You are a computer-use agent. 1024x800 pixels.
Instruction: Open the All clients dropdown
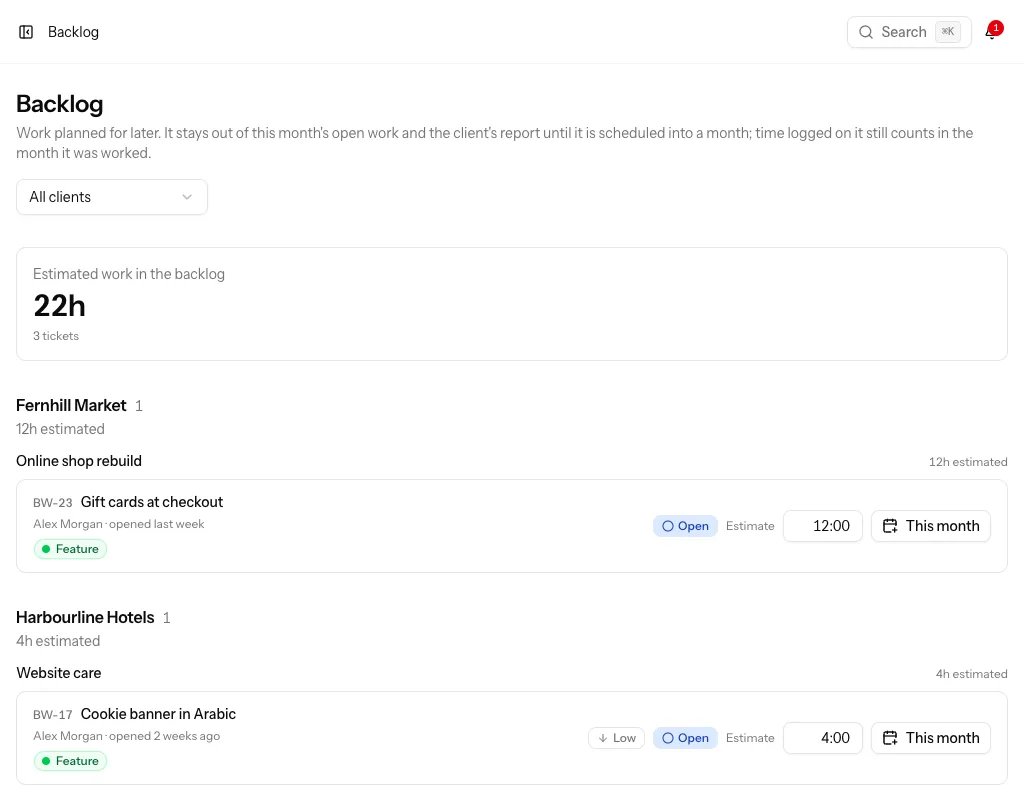coord(112,197)
